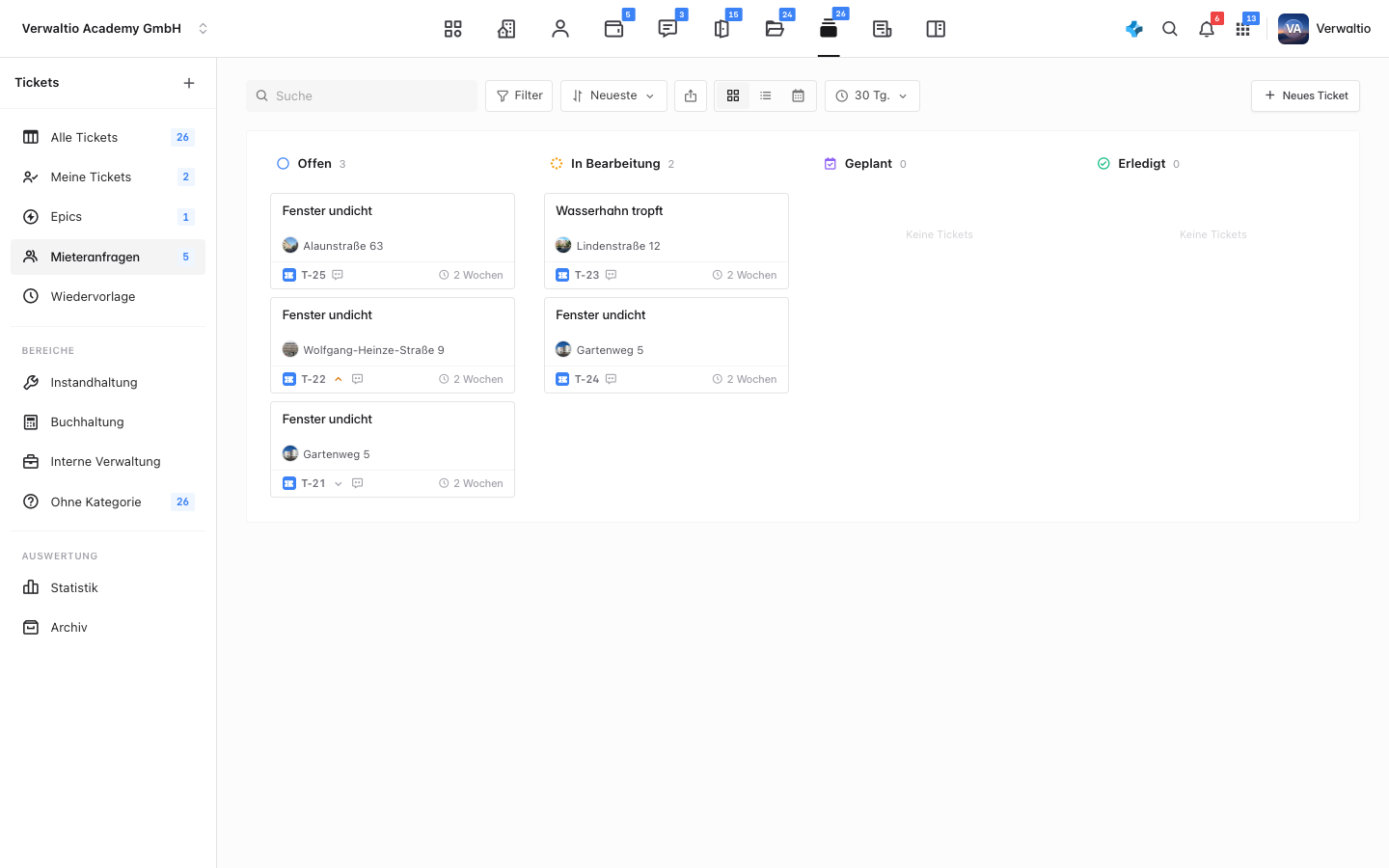
Task: Open the Wasserhahn tropft ticket card
Action: 667,241
